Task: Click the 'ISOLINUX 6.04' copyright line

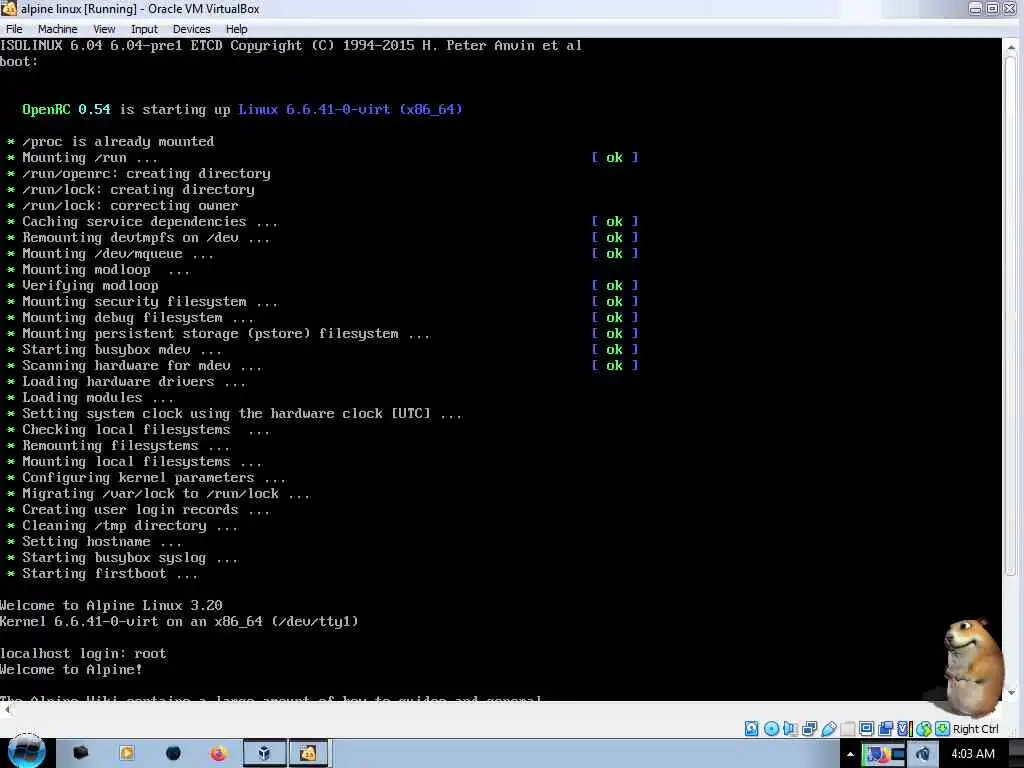Action: point(291,46)
